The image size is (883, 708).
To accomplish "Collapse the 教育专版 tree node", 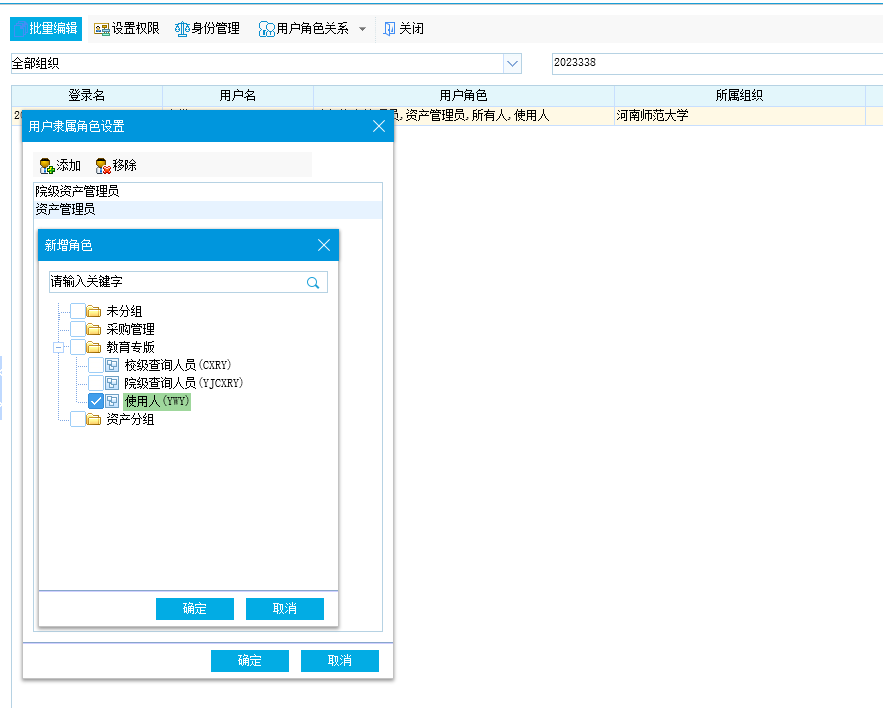I will coord(59,348).
